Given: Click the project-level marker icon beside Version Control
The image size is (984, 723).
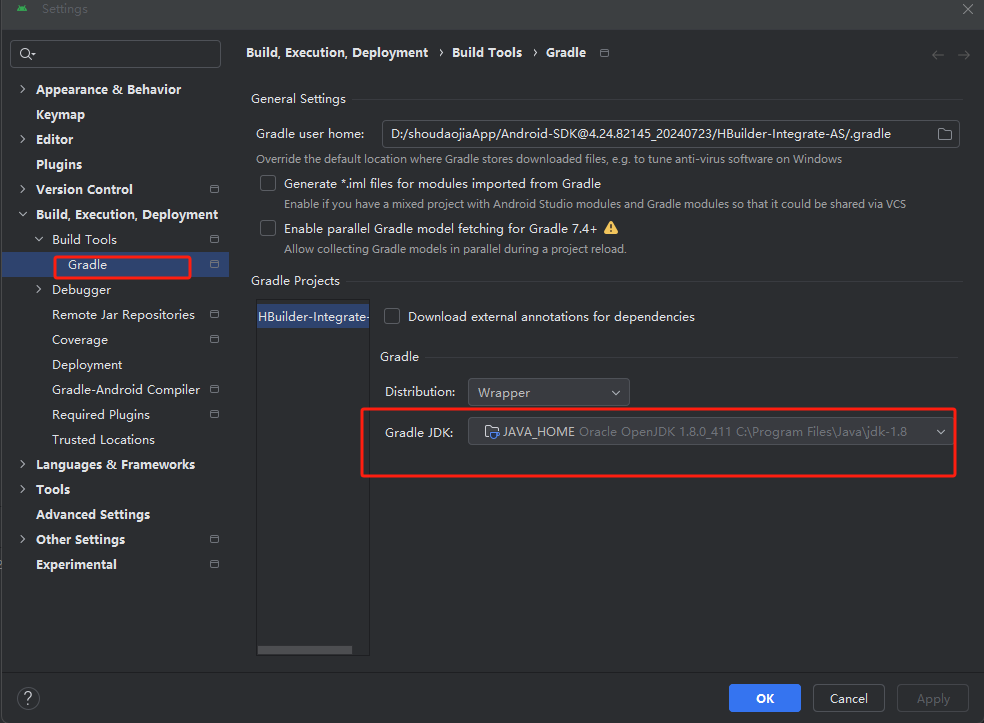Looking at the screenshot, I should click(214, 189).
